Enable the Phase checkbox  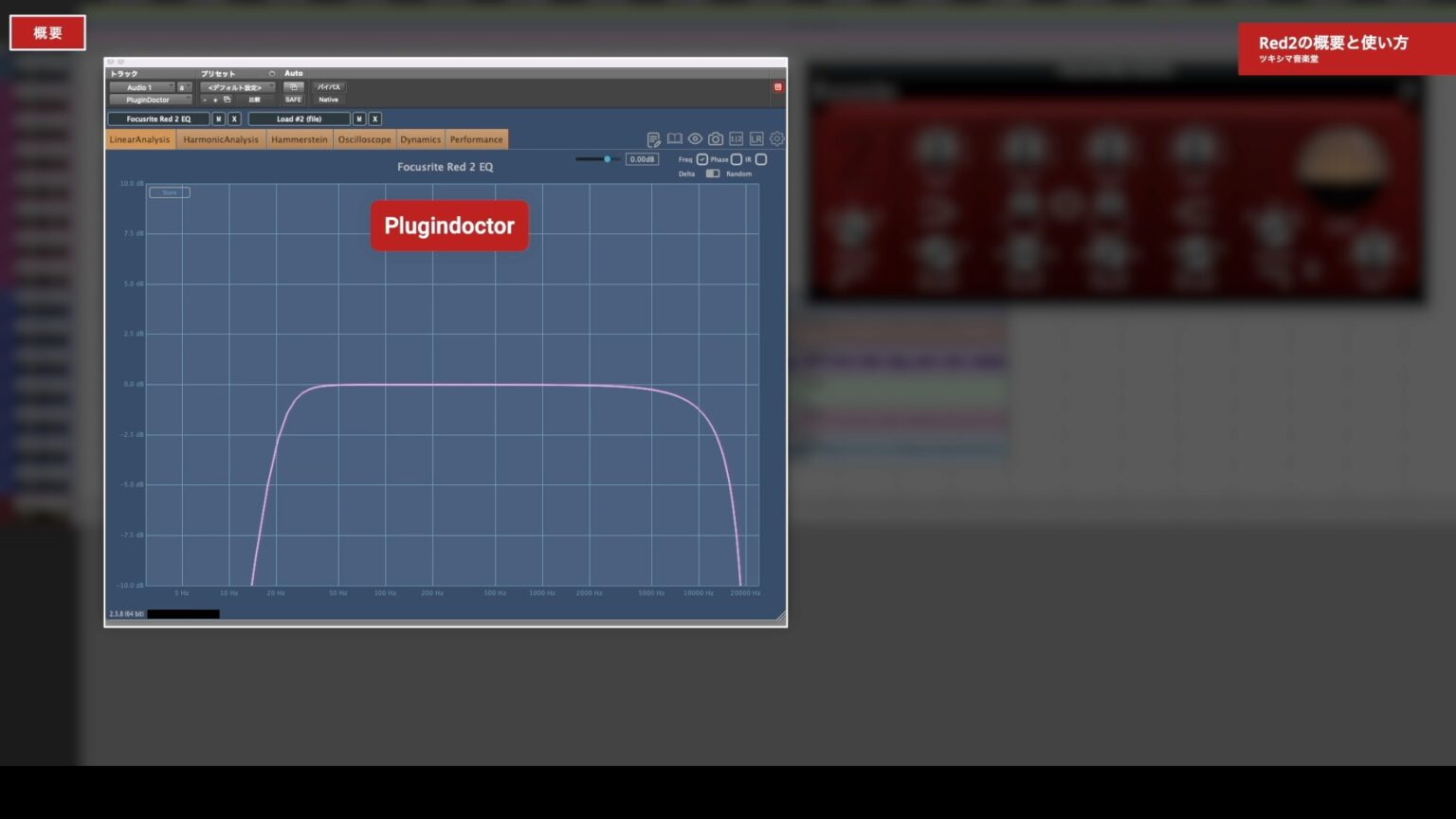[737, 159]
